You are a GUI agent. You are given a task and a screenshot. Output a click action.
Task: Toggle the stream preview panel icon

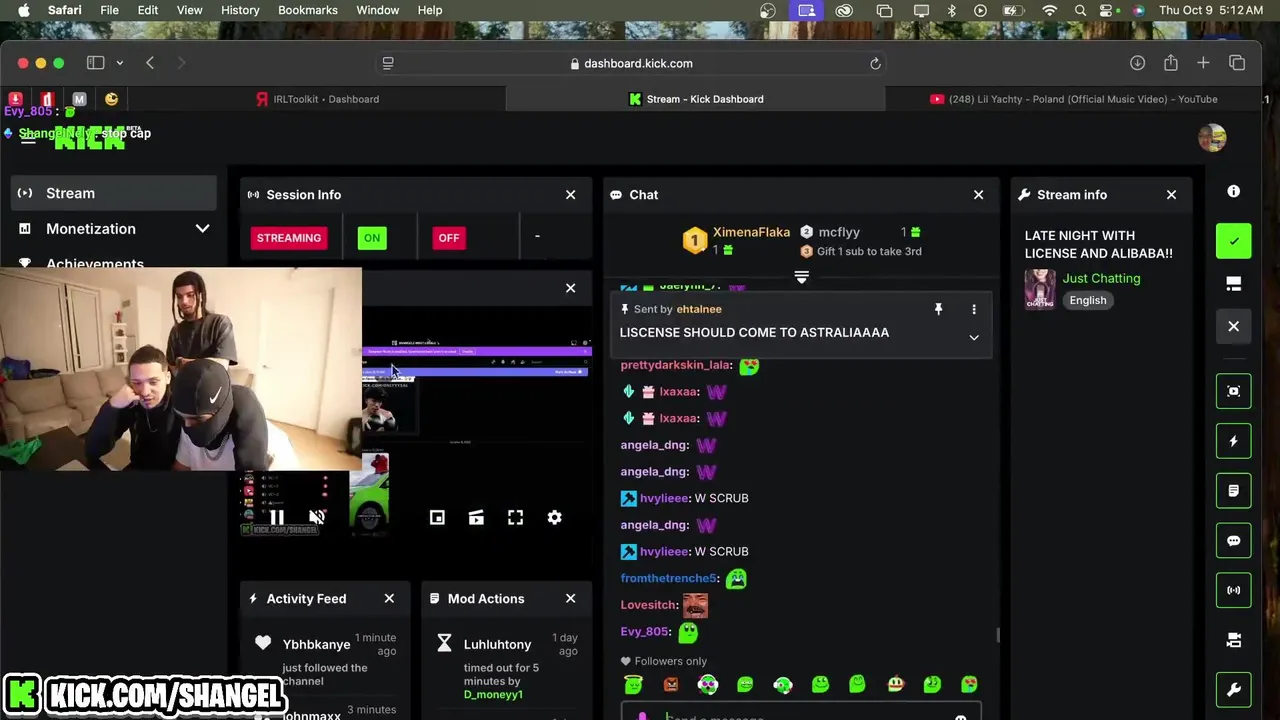[x=1233, y=391]
